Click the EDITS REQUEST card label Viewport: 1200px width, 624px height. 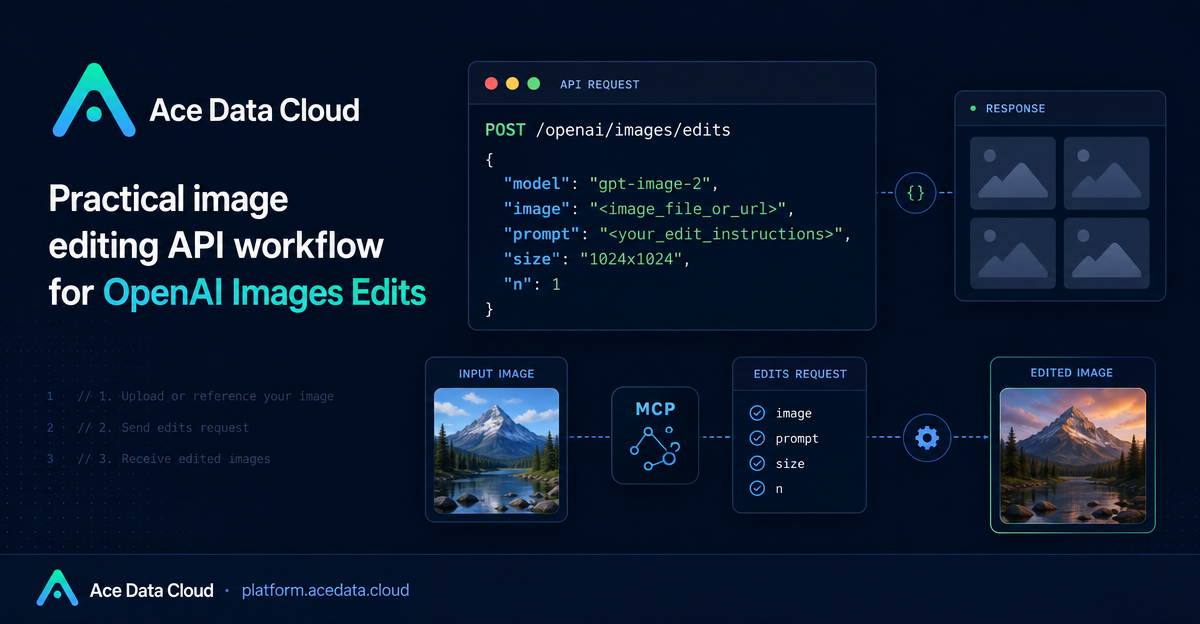click(x=799, y=374)
